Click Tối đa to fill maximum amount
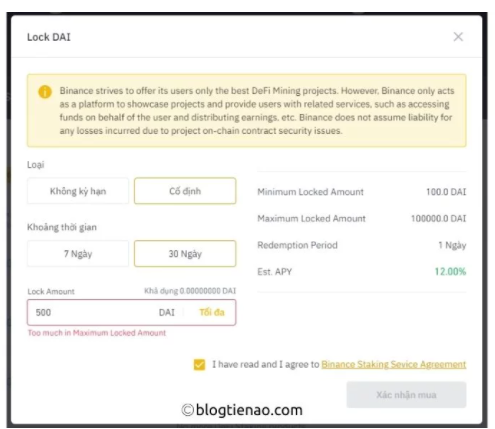The width and height of the screenshot is (495, 429). point(212,312)
